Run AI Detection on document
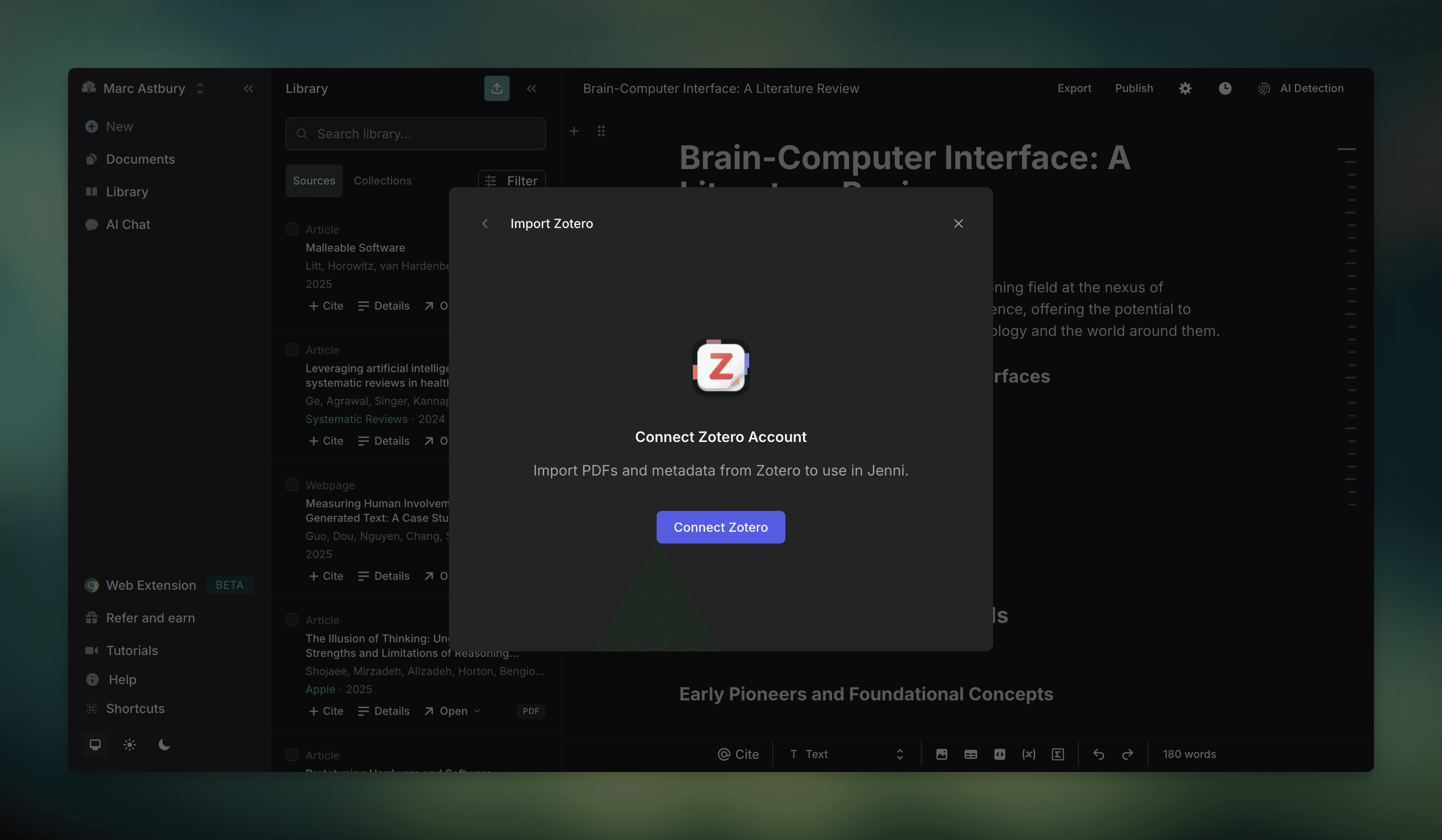The height and width of the screenshot is (840, 1442). [1301, 89]
